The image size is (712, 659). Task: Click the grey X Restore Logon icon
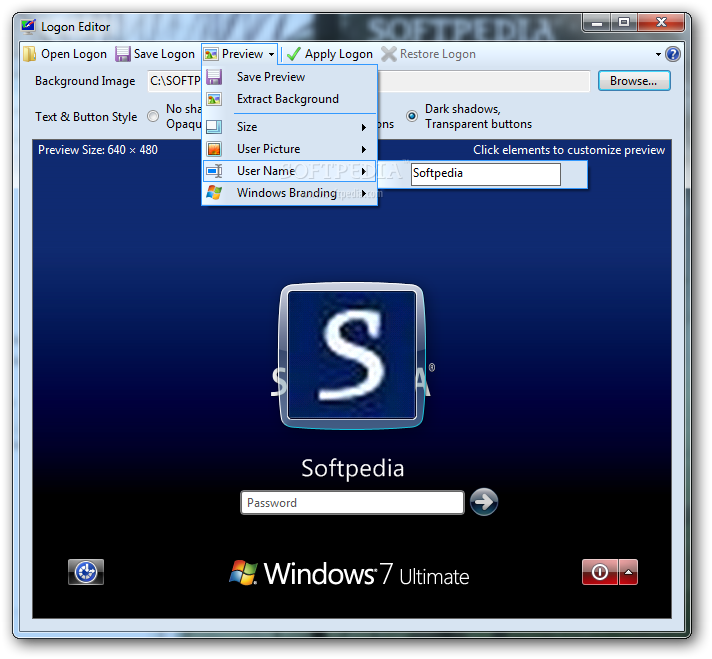[389, 54]
